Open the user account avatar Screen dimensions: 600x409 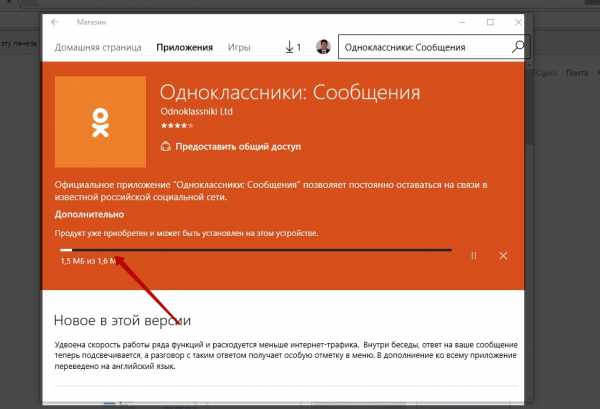pyautogui.click(x=323, y=47)
